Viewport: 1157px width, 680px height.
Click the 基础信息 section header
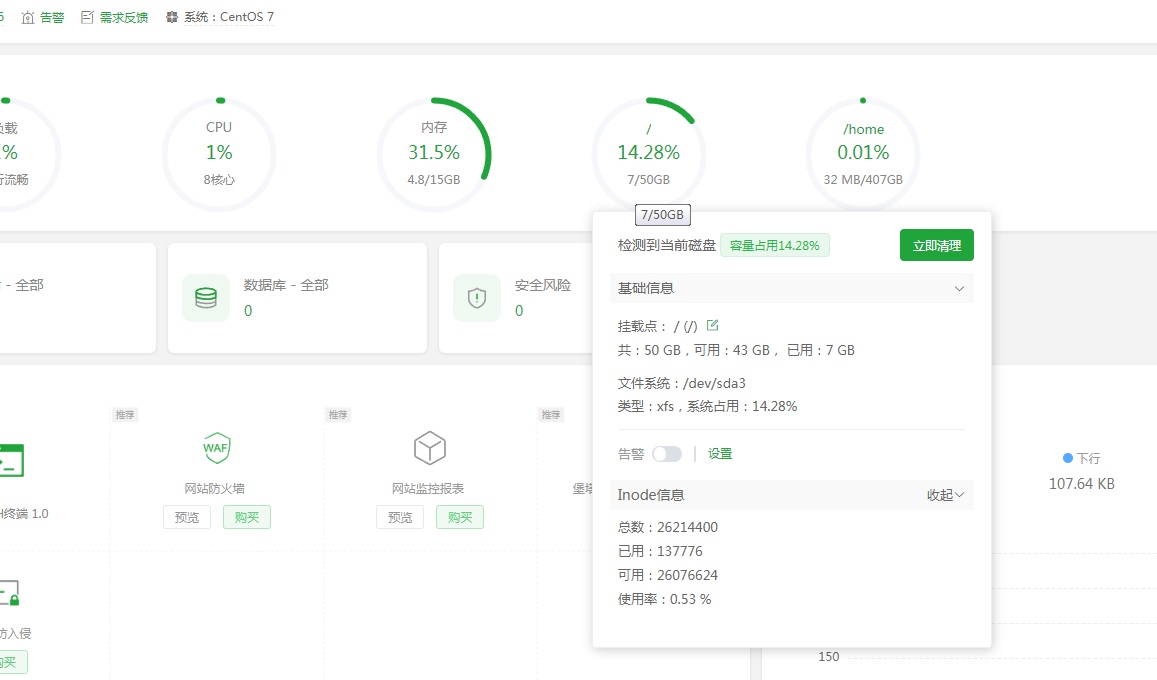792,288
